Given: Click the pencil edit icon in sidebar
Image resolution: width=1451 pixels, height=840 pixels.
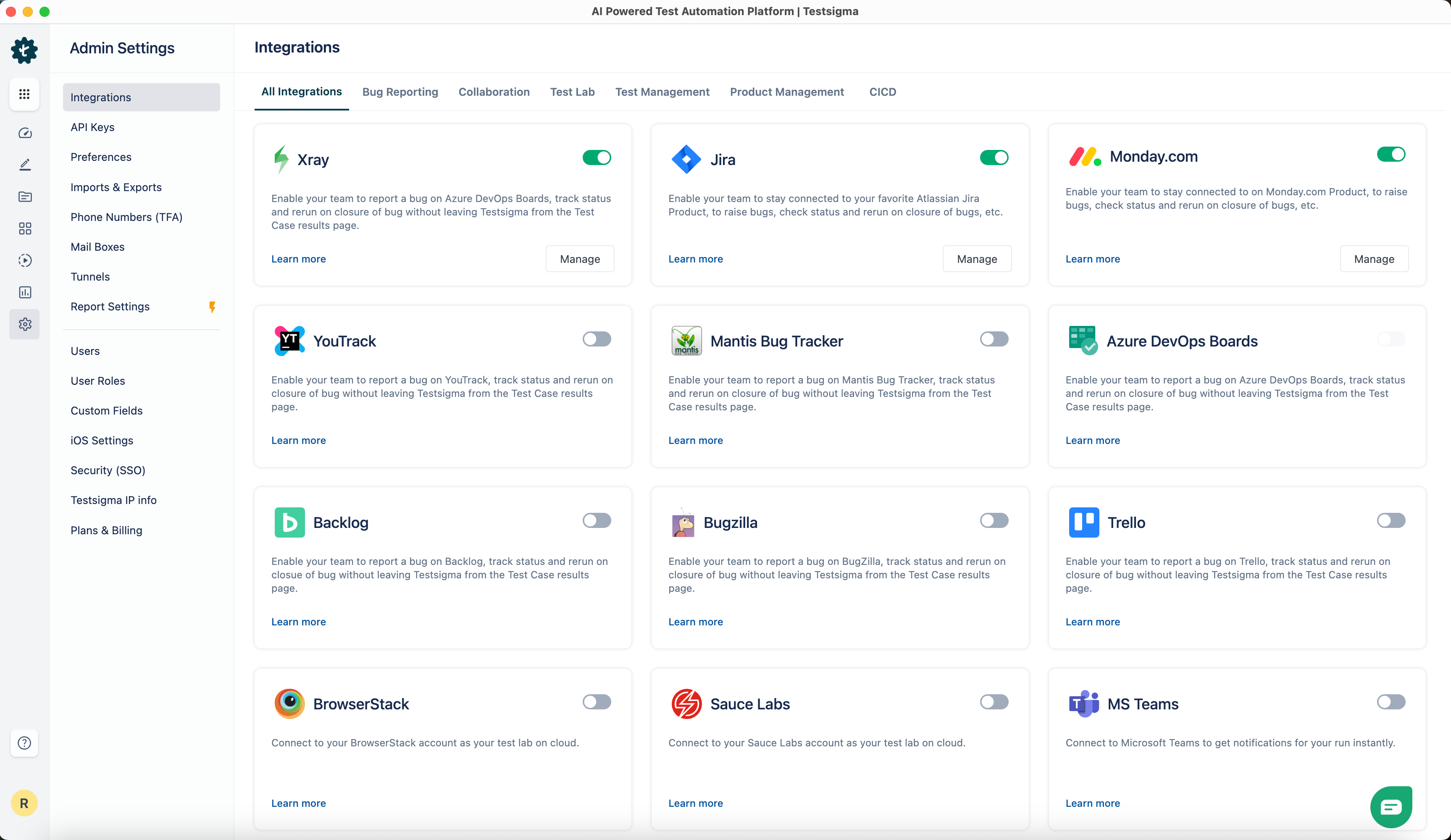Looking at the screenshot, I should click(25, 165).
